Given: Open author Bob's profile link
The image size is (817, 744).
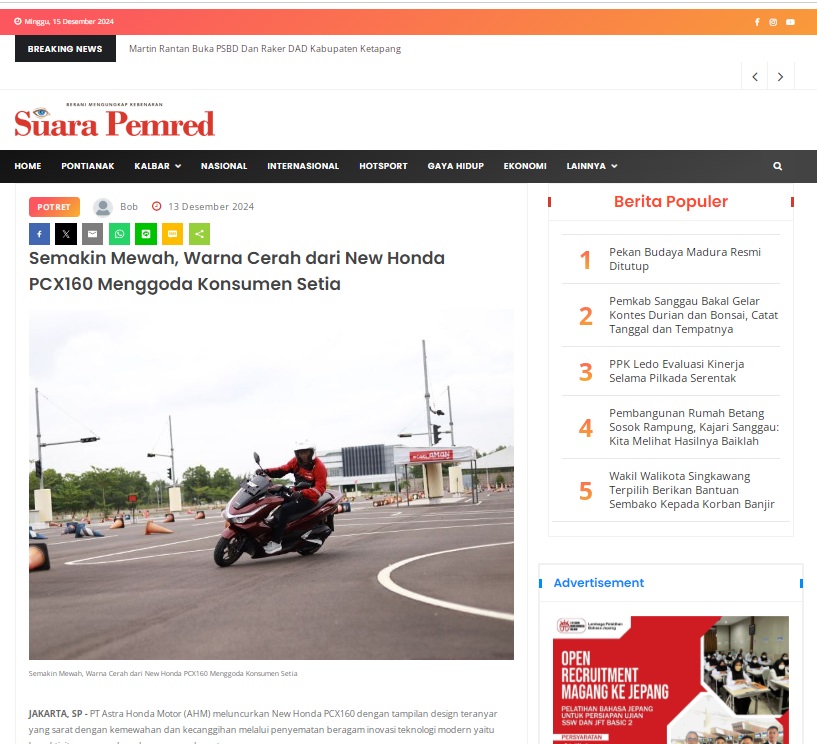Looking at the screenshot, I should point(129,207).
